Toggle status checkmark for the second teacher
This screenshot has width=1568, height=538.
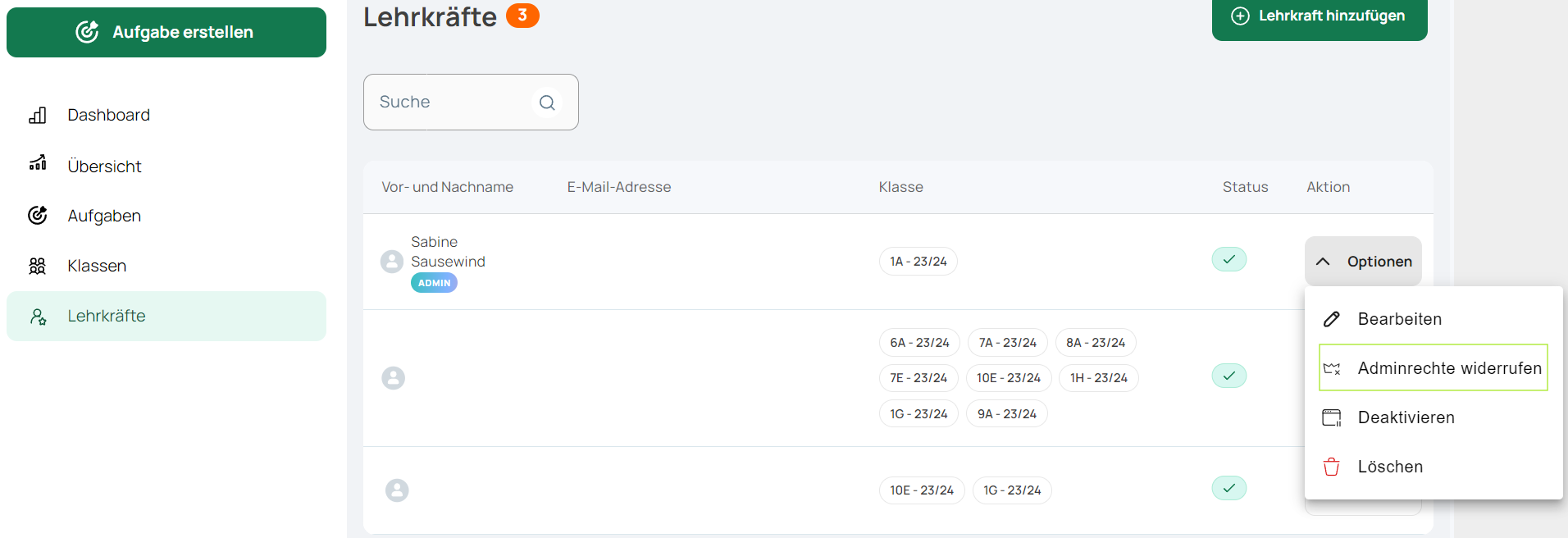click(x=1229, y=376)
